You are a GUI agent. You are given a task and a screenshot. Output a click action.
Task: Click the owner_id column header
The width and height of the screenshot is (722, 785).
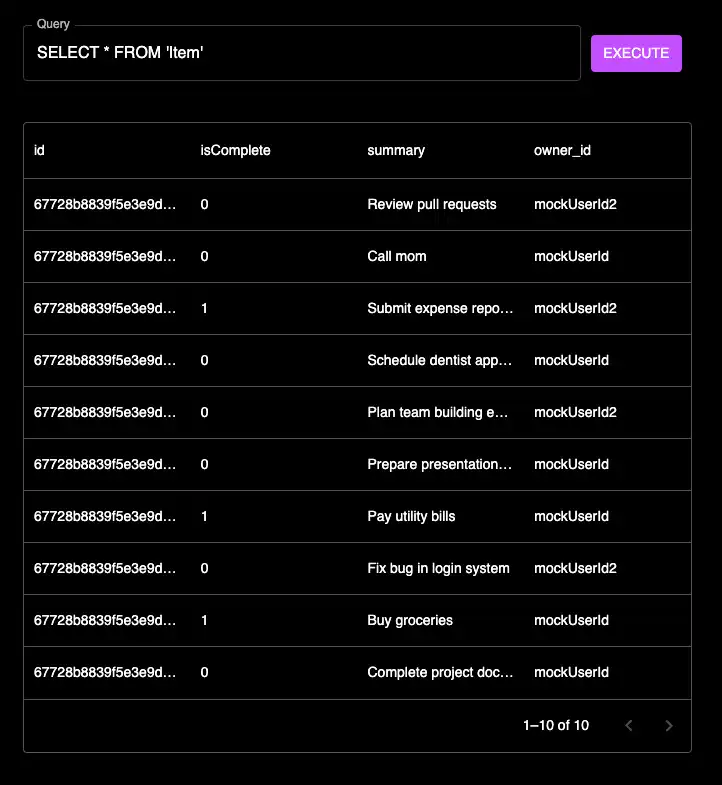pyautogui.click(x=563, y=150)
